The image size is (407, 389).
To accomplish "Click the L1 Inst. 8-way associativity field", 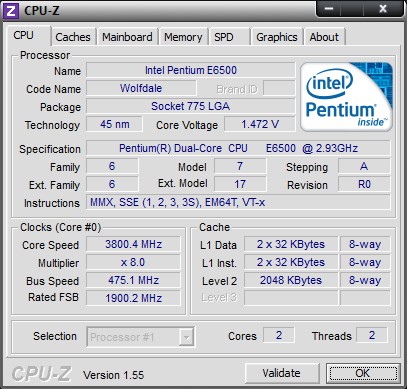I will [365, 262].
